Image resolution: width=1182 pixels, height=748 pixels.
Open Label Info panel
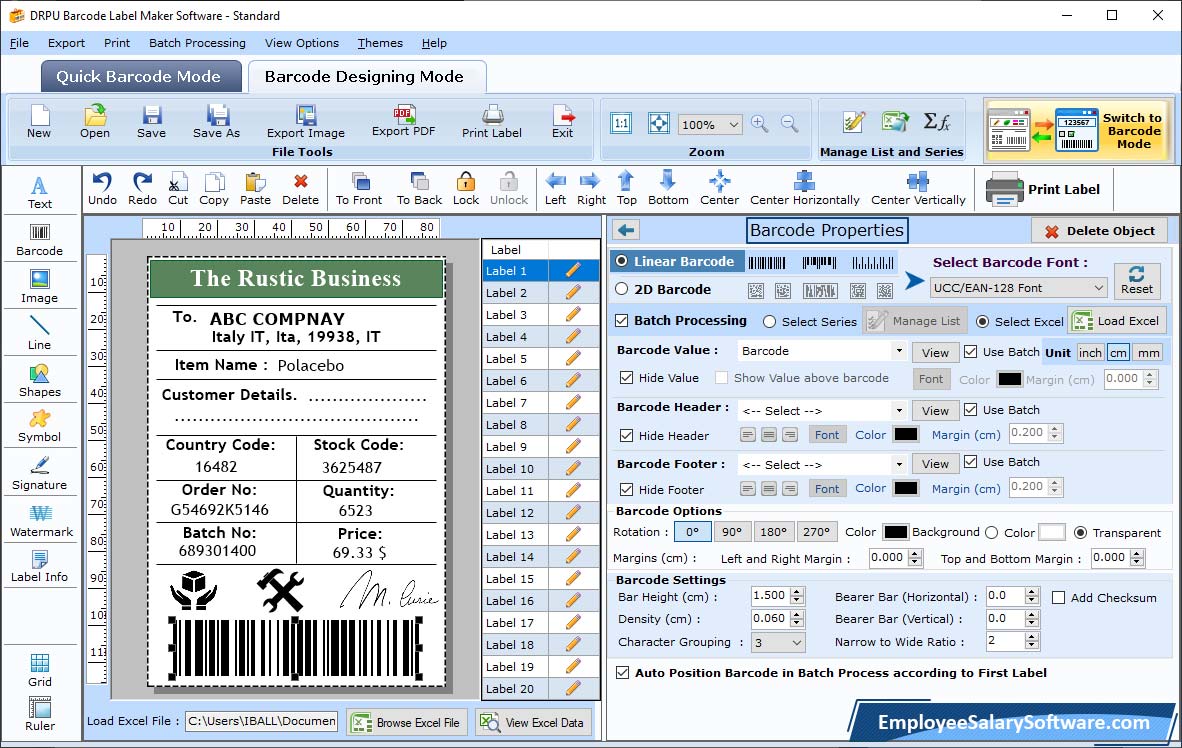[39, 566]
